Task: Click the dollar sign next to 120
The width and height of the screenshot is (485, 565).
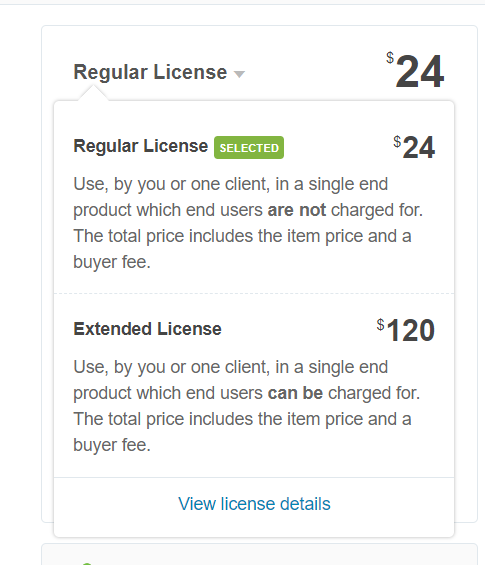Action: coord(381,325)
